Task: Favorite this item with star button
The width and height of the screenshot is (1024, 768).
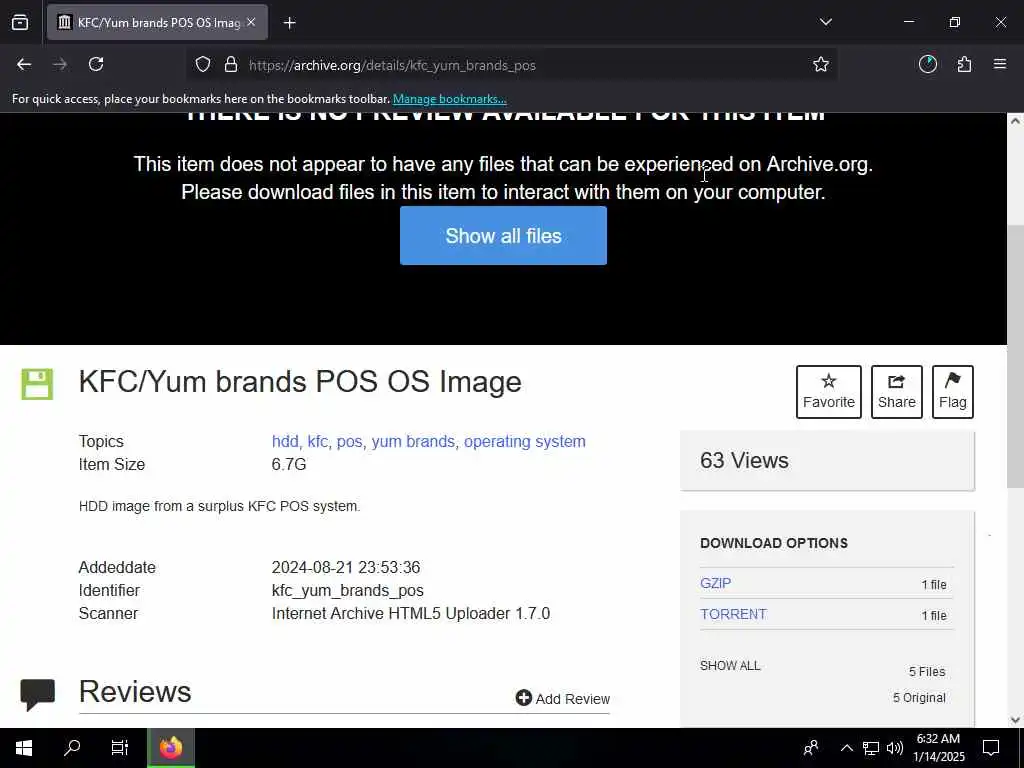Action: [829, 392]
